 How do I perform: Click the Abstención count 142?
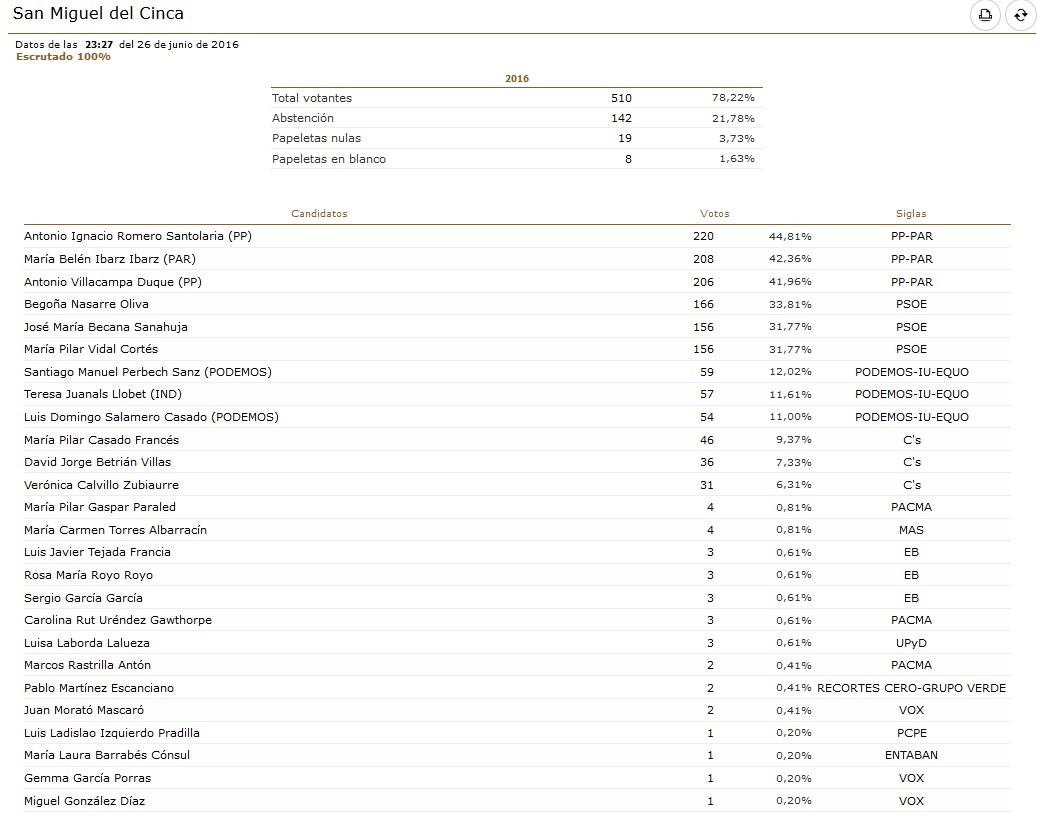pyautogui.click(x=621, y=118)
